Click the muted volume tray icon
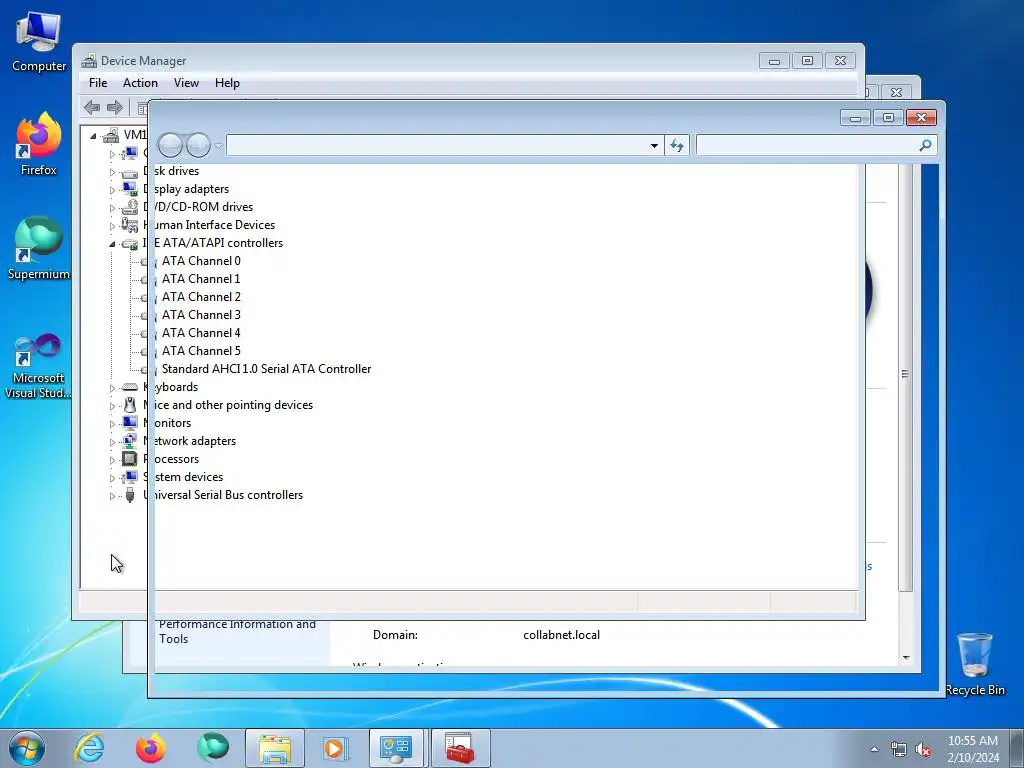The width and height of the screenshot is (1024, 768). pos(923,750)
